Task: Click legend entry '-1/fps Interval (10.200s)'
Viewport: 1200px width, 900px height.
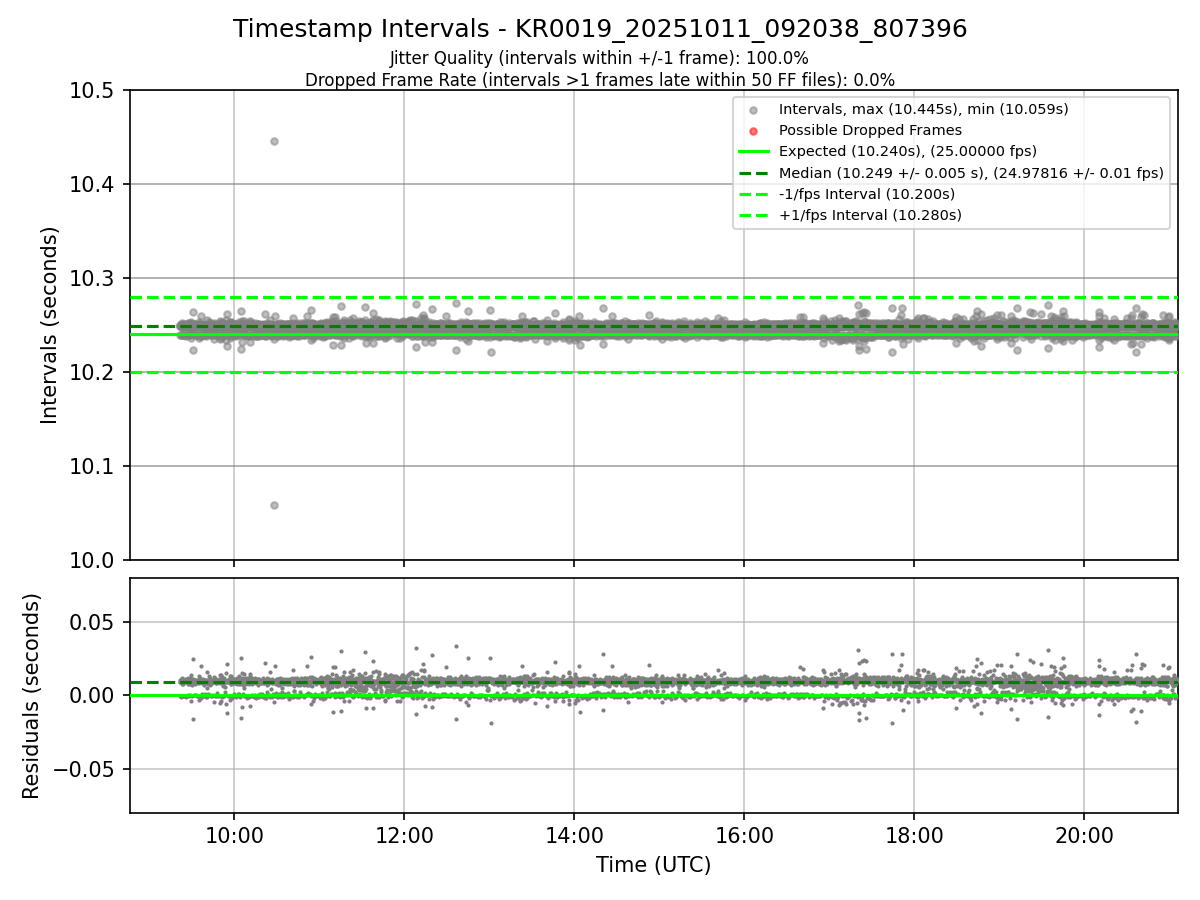Action: tap(866, 194)
